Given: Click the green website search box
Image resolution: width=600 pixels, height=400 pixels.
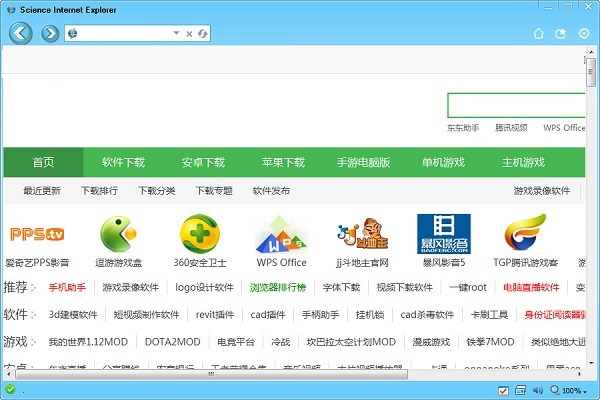Looking at the screenshot, I should pyautogui.click(x=516, y=105).
